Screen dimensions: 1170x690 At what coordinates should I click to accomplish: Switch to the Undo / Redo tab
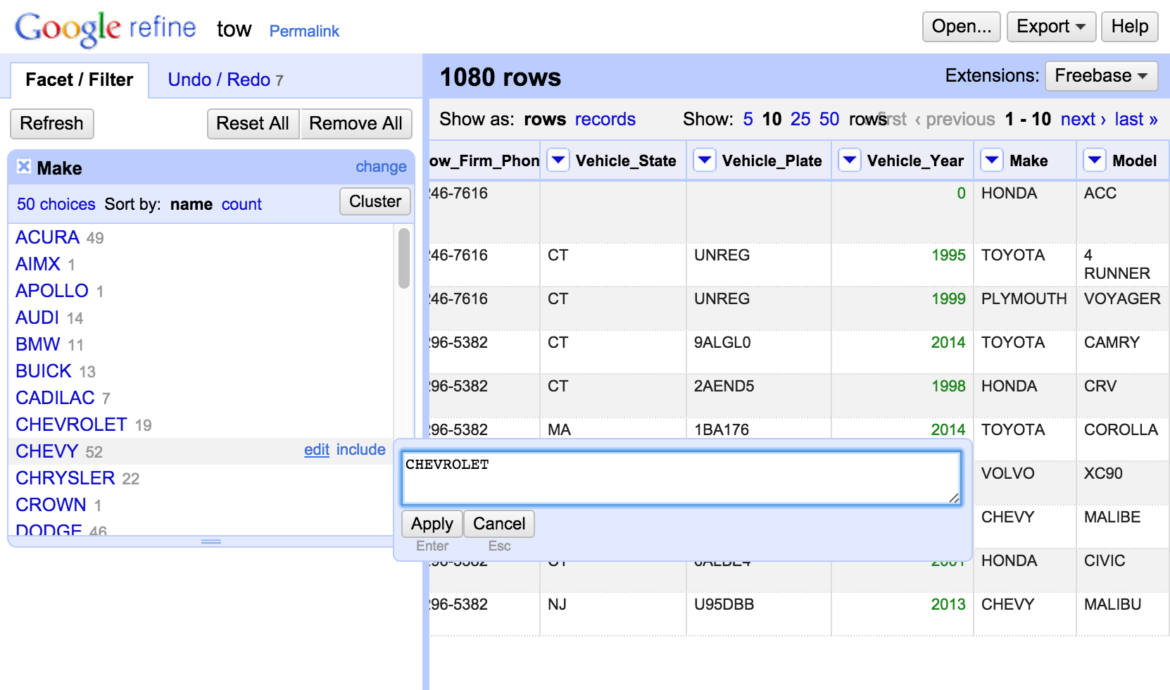(225, 80)
